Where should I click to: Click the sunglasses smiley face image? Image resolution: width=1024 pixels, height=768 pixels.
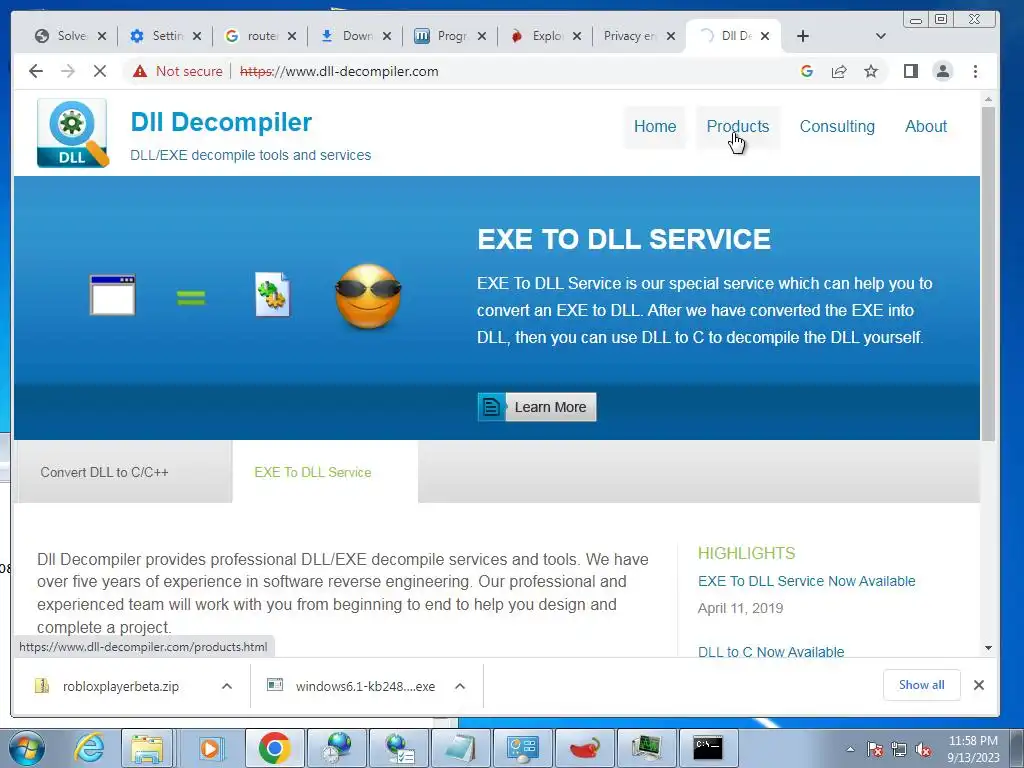click(x=368, y=296)
